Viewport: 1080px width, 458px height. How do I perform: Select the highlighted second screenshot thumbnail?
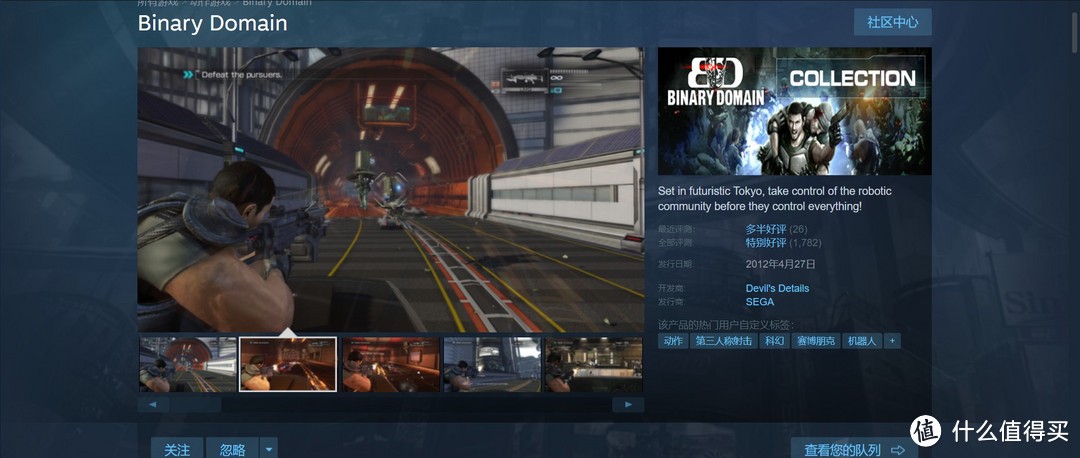coord(288,364)
